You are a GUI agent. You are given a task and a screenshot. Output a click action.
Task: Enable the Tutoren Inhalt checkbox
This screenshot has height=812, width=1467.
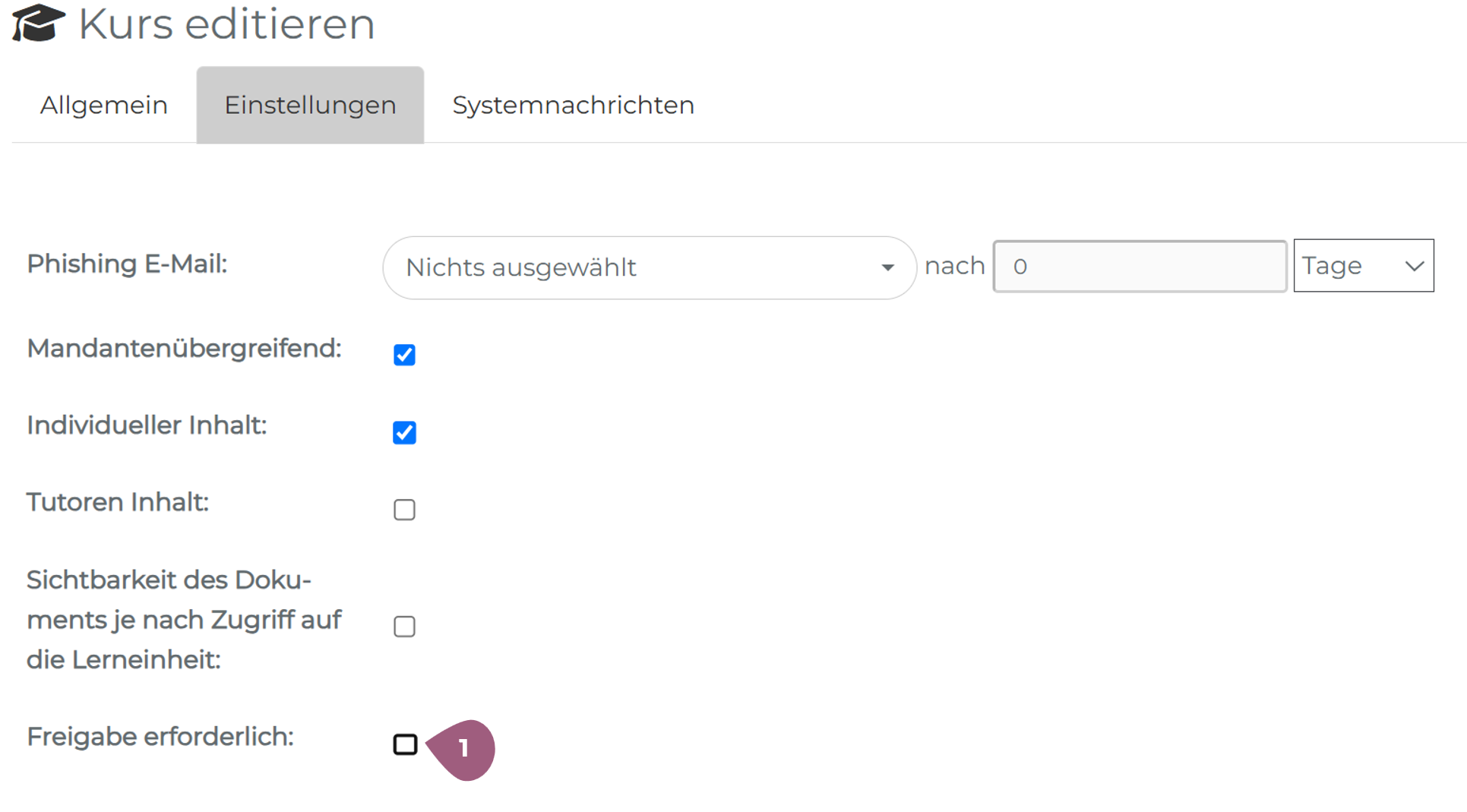point(404,510)
